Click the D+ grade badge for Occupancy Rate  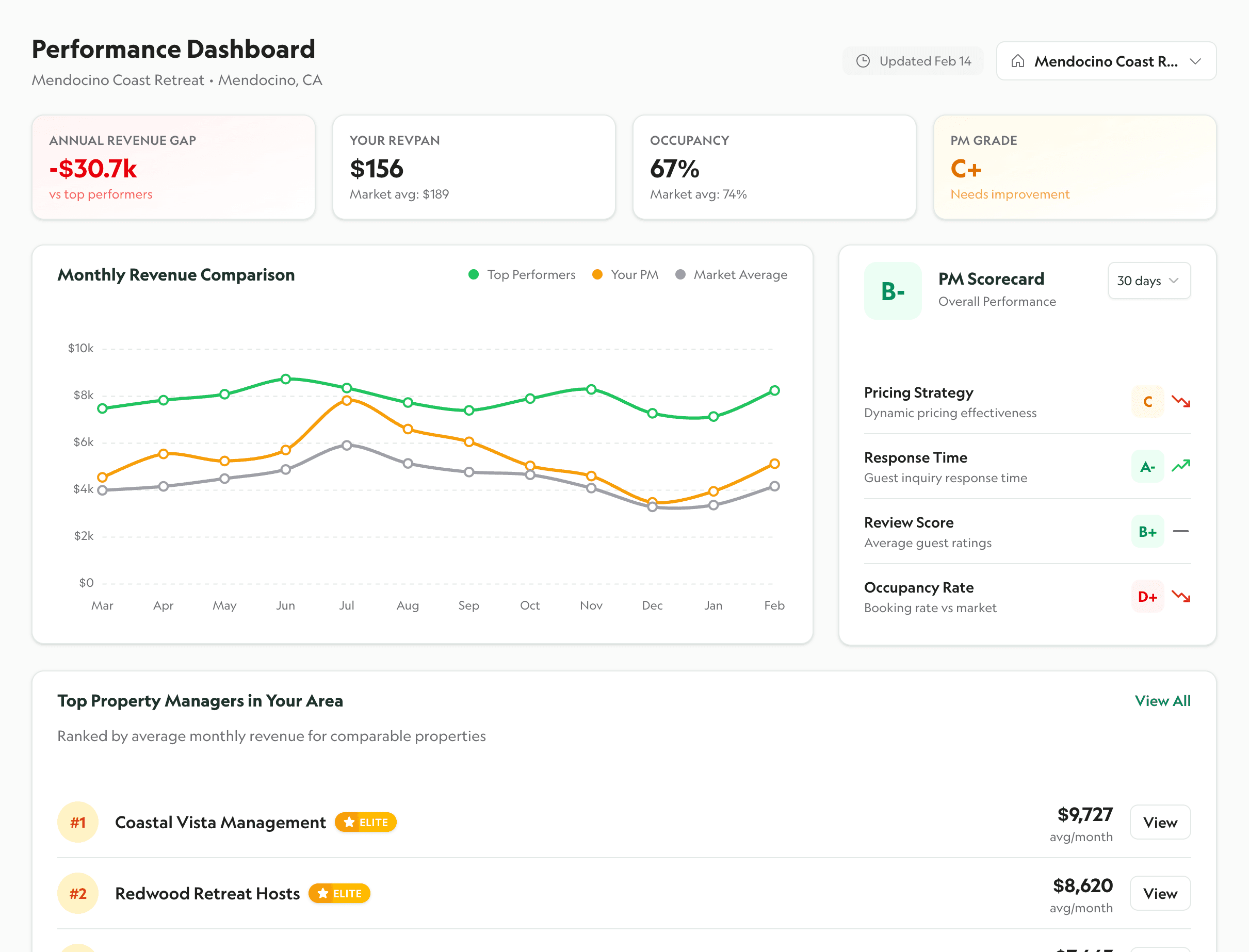[1147, 597]
